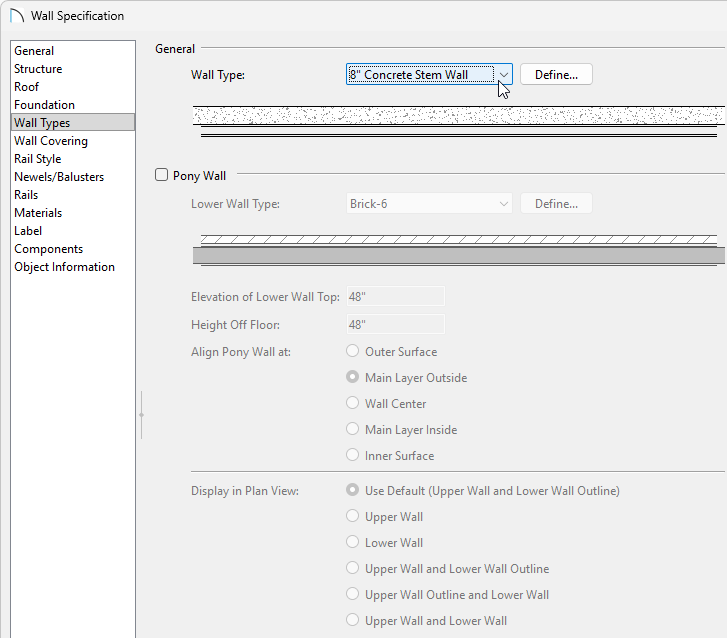
Task: Click the panel splitter handle
Action: click(141, 415)
